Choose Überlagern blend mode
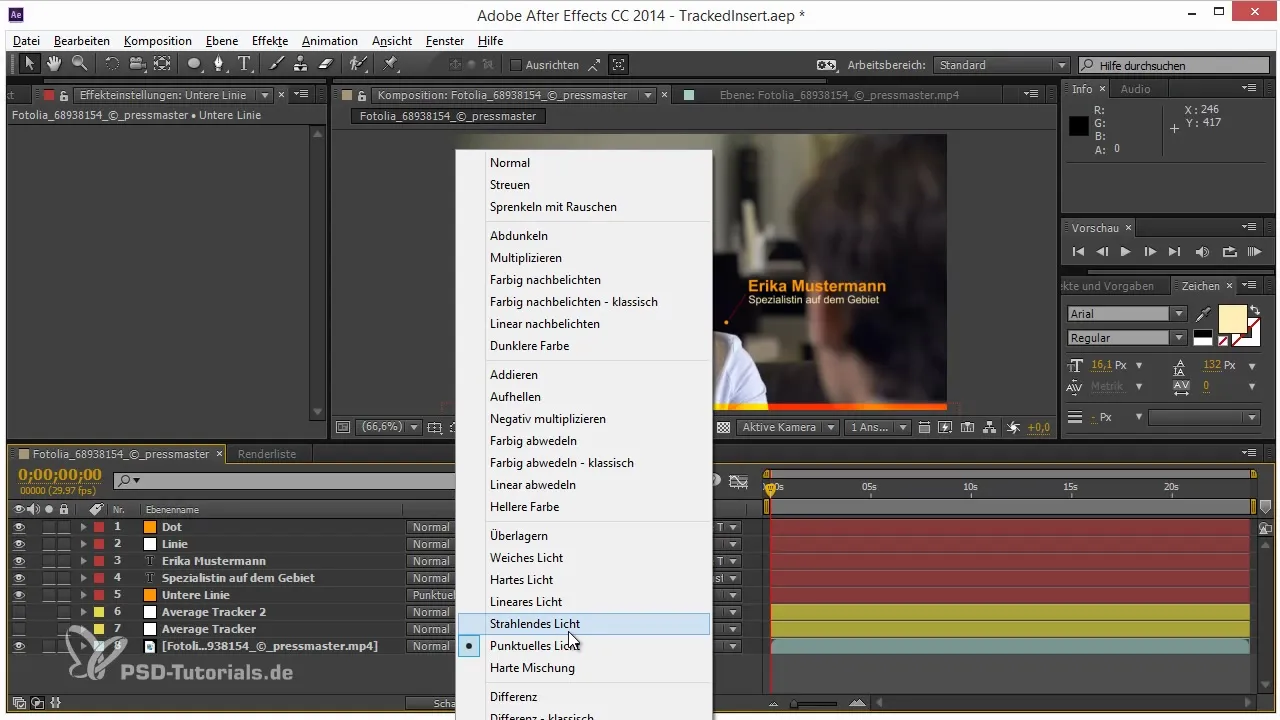Screen dimensions: 1280x720 [584, 536]
